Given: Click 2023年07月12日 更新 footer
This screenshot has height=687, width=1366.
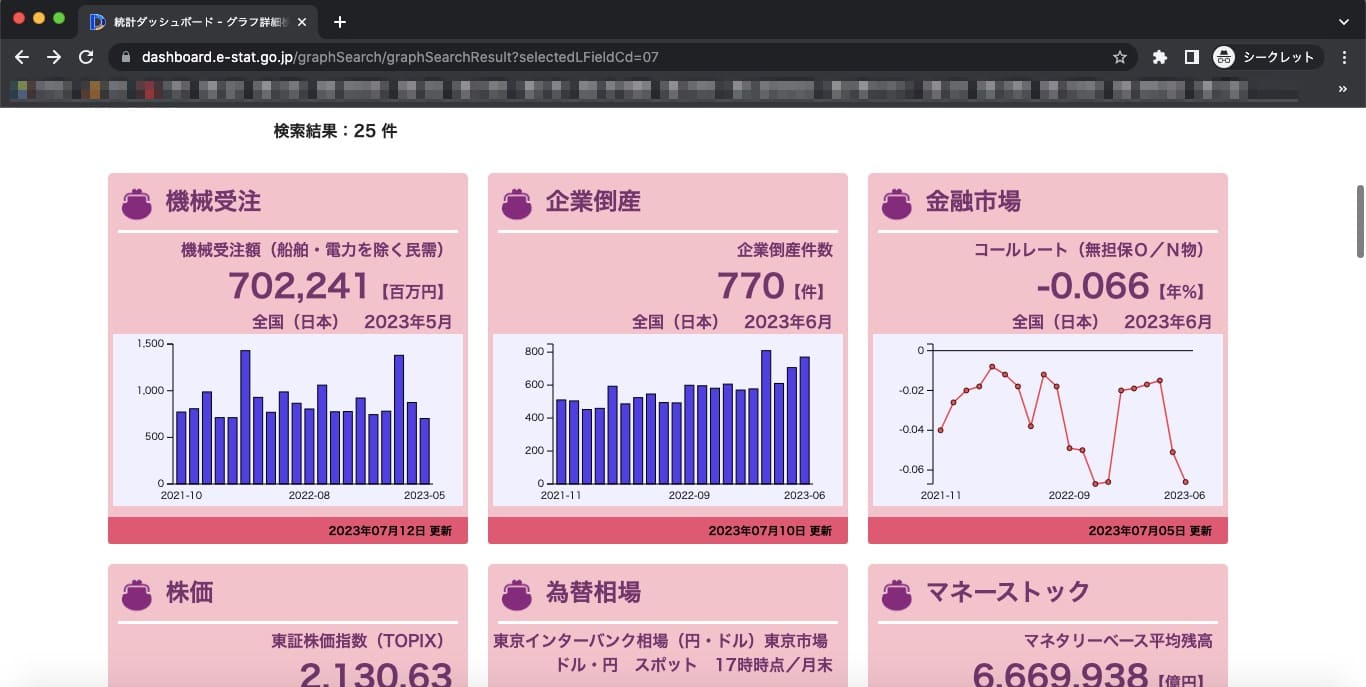Looking at the screenshot, I should 390,531.
